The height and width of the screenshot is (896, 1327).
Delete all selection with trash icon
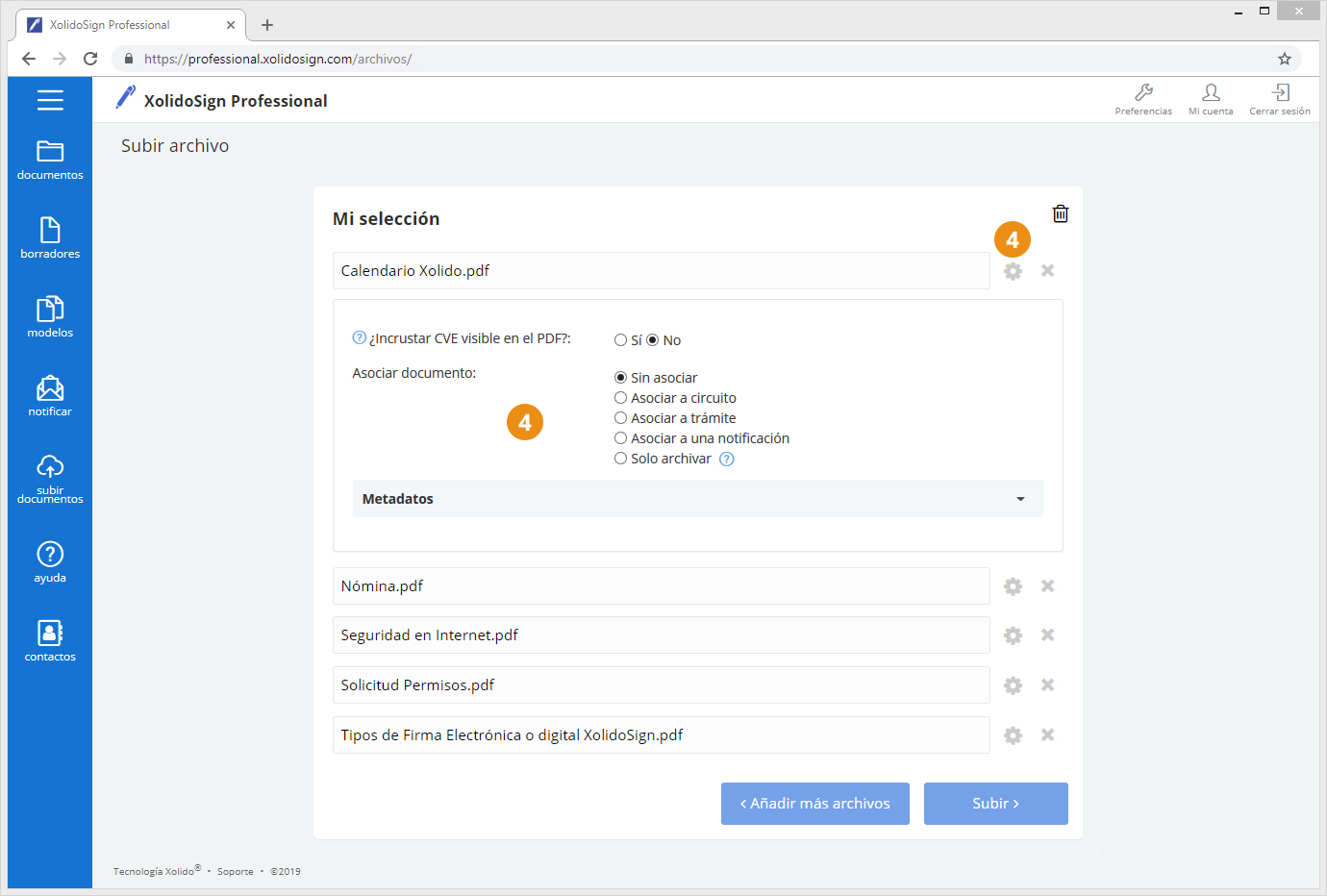coord(1061,213)
